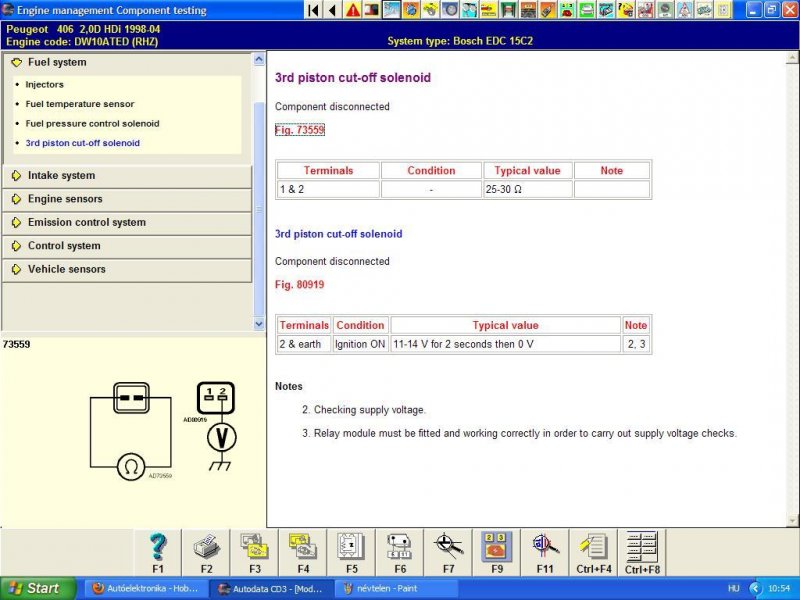Select Fuel temperature sensor item
The image size is (800, 600).
(x=80, y=104)
